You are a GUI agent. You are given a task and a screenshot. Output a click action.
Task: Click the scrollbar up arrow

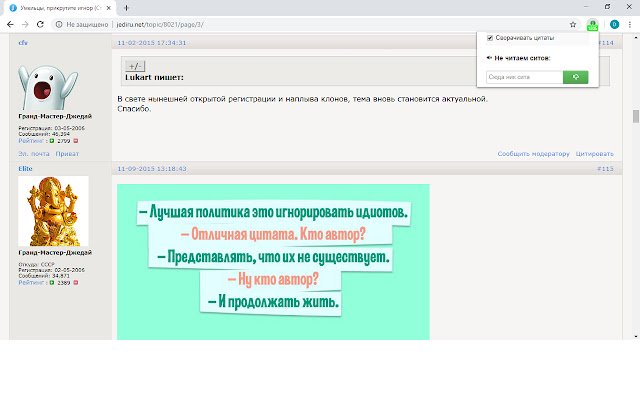(x=636, y=38)
